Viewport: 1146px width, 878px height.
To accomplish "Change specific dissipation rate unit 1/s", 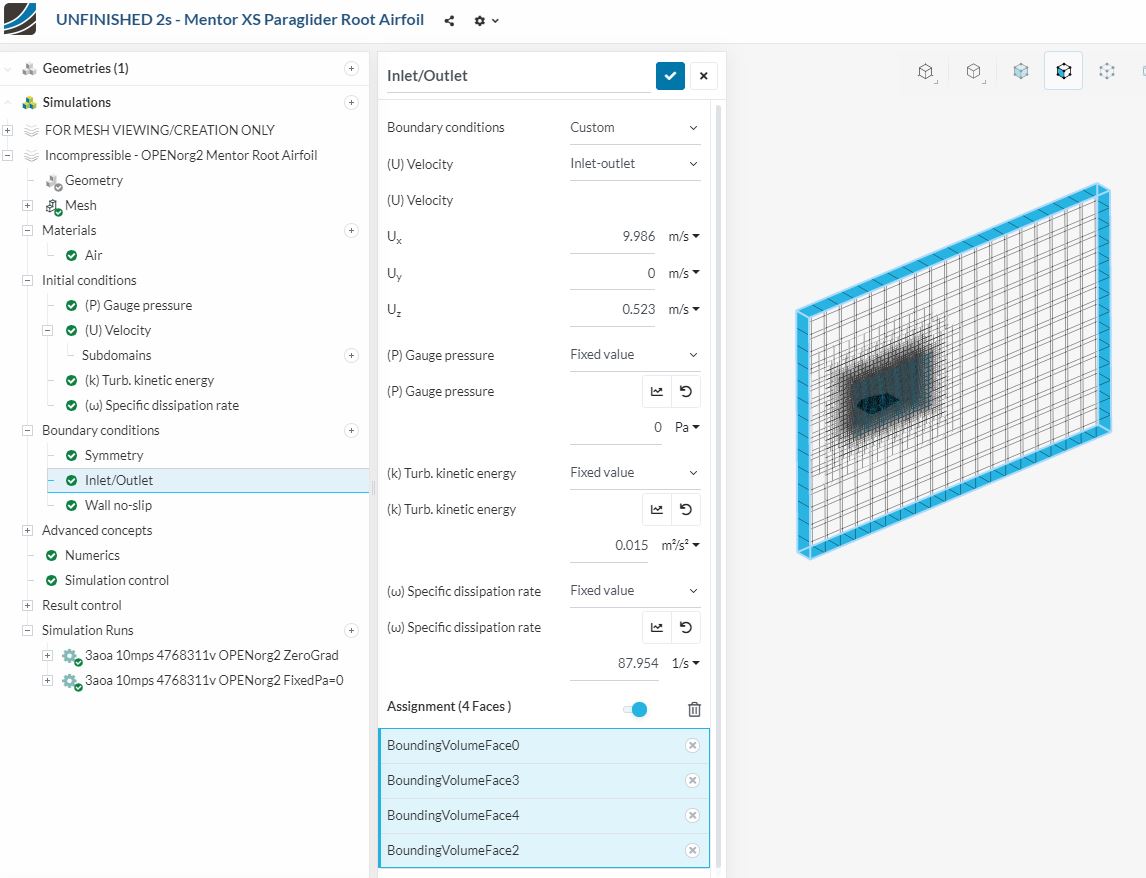I will click(685, 663).
